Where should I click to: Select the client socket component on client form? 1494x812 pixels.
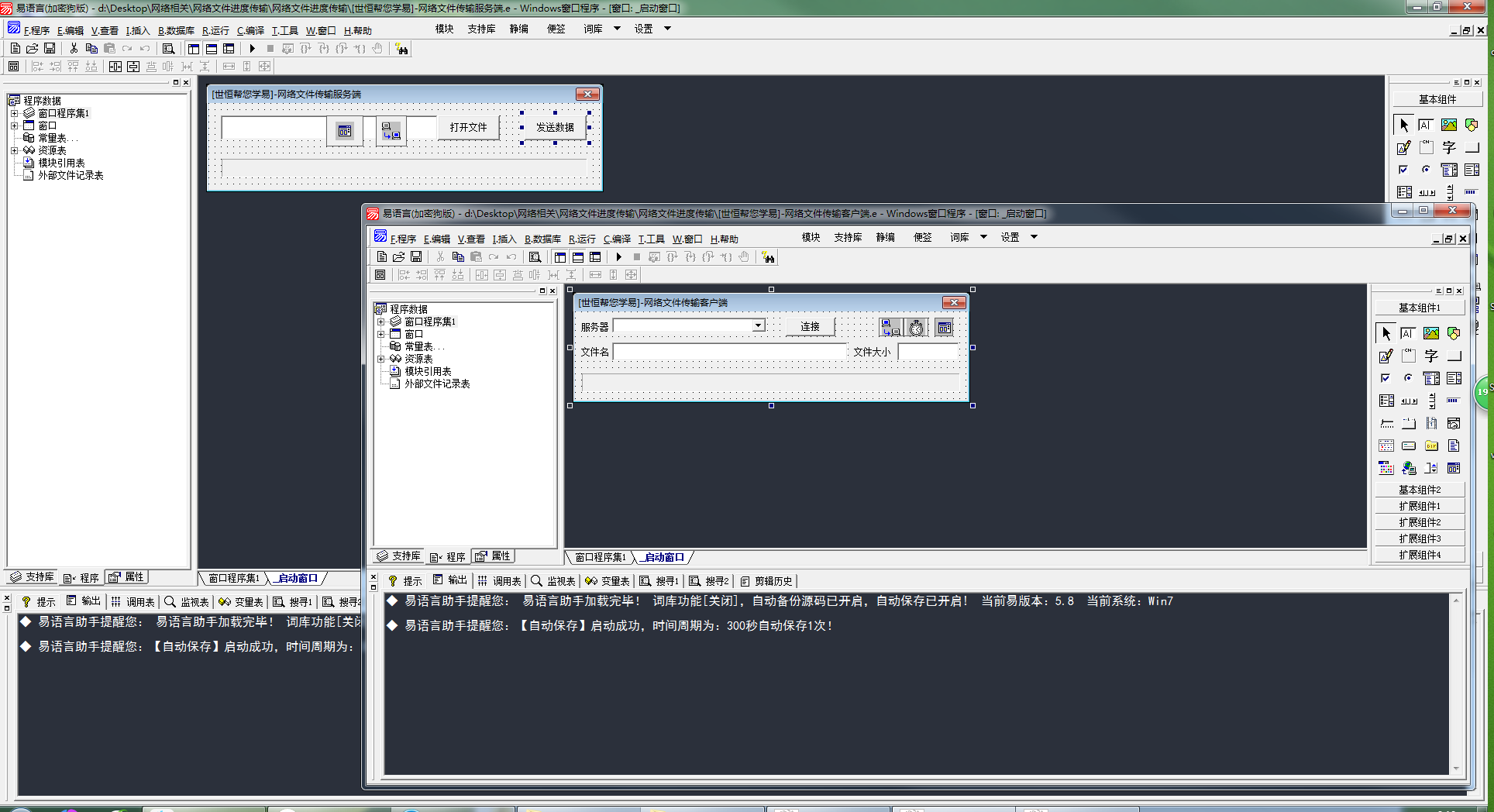(x=891, y=328)
